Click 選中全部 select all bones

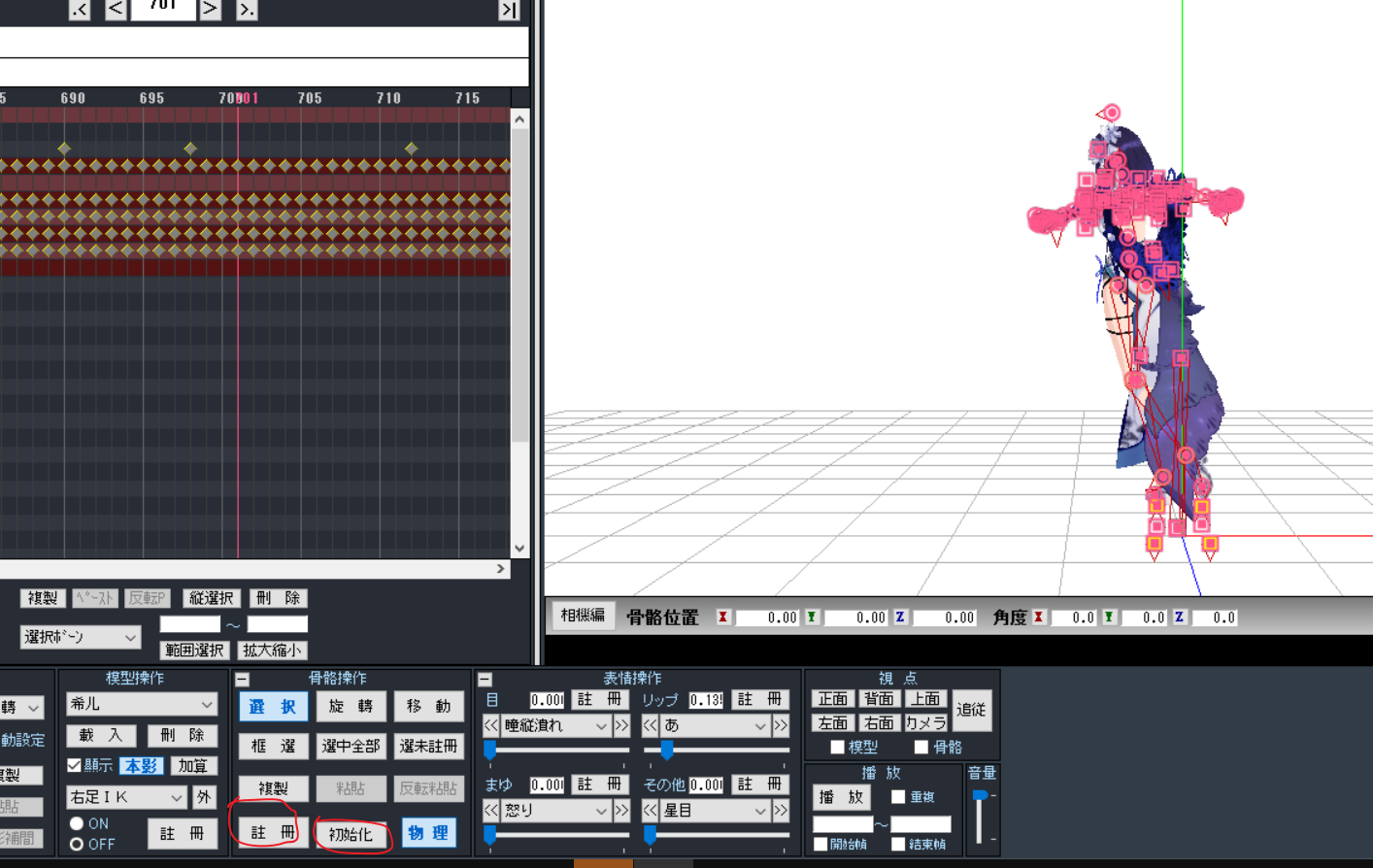point(351,746)
